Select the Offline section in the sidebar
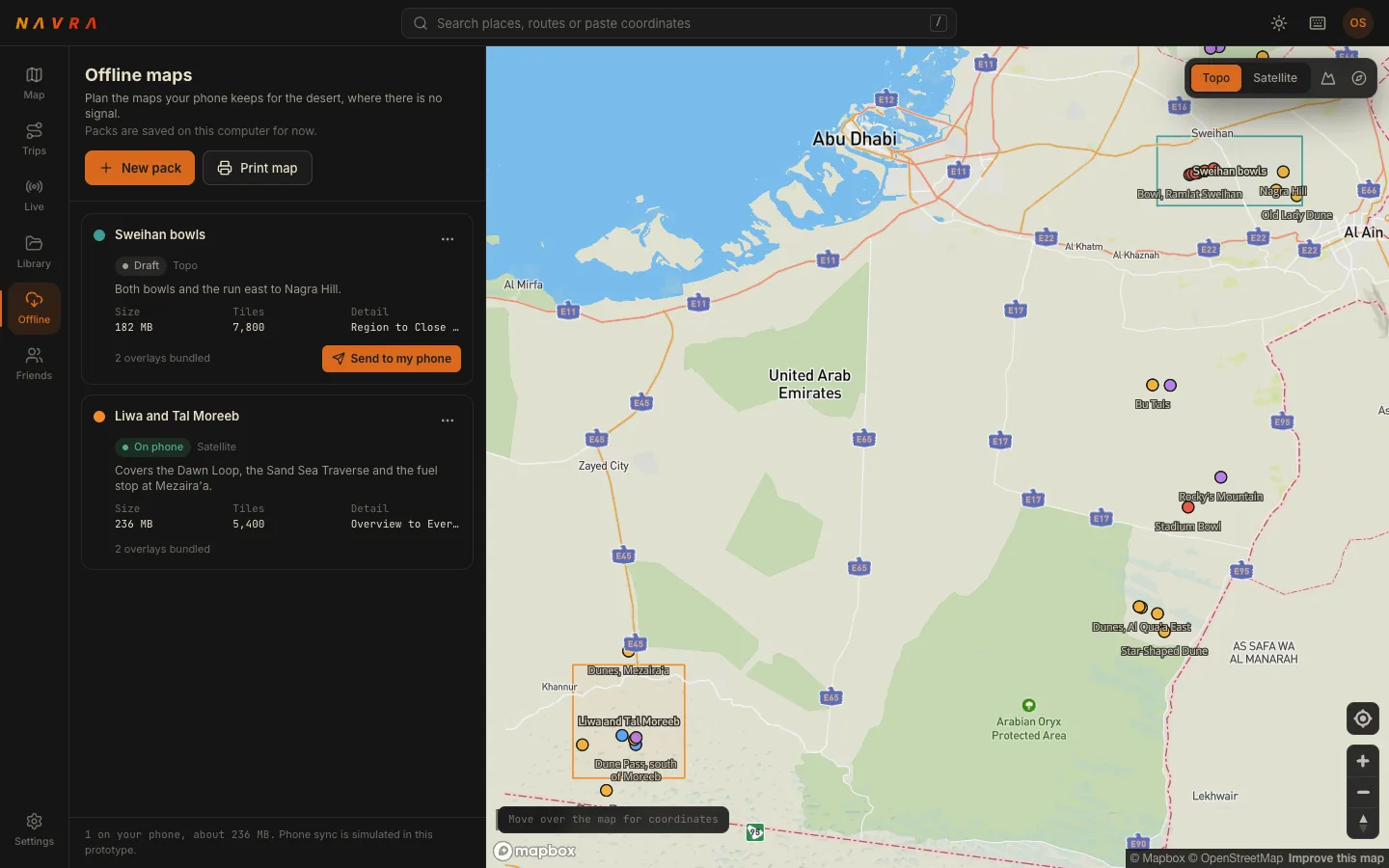This screenshot has width=1389, height=868. click(x=34, y=308)
